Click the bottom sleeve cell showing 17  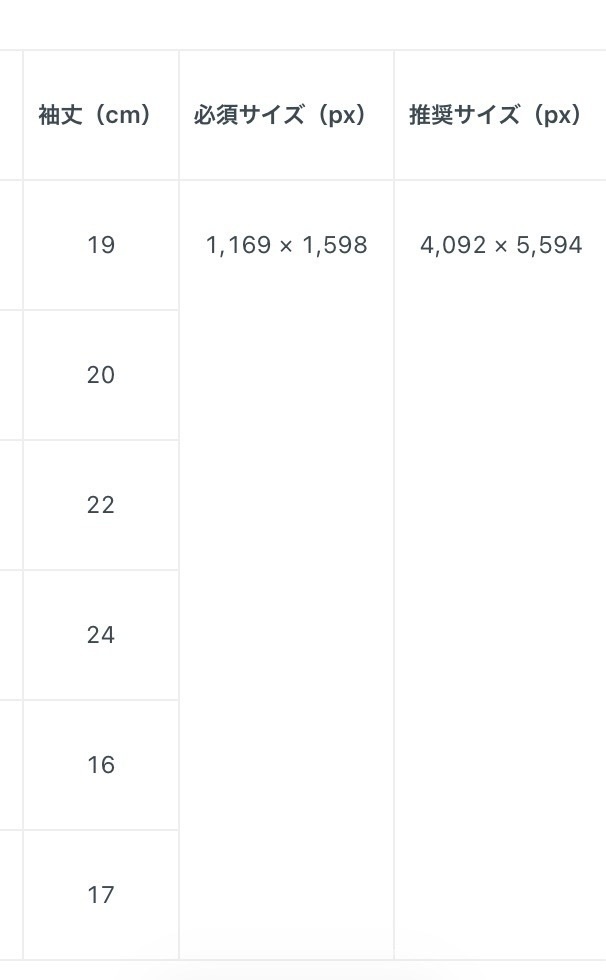pos(101,895)
